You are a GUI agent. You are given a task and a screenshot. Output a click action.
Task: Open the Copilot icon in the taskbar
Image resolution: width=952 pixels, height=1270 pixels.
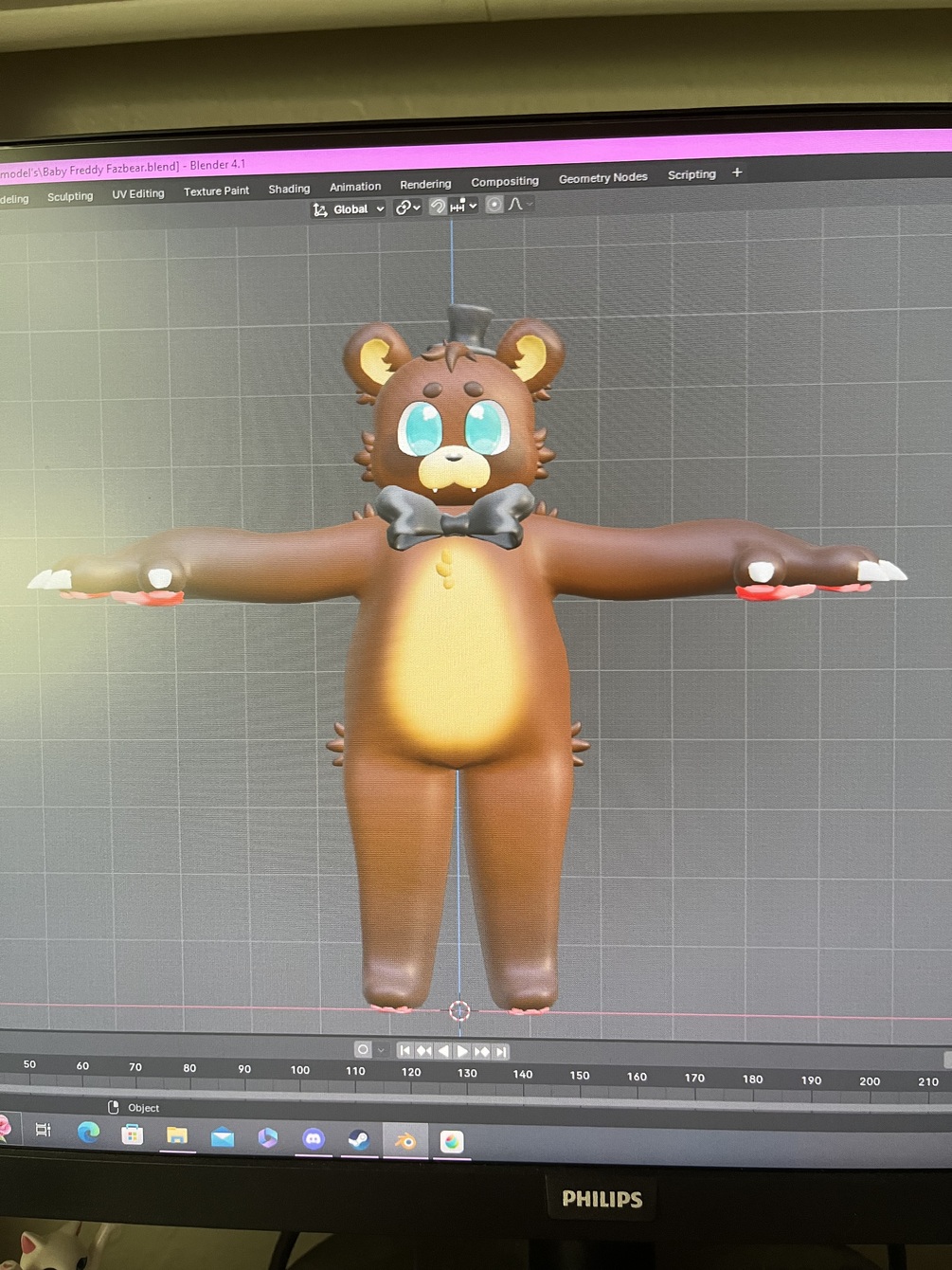click(x=268, y=1137)
